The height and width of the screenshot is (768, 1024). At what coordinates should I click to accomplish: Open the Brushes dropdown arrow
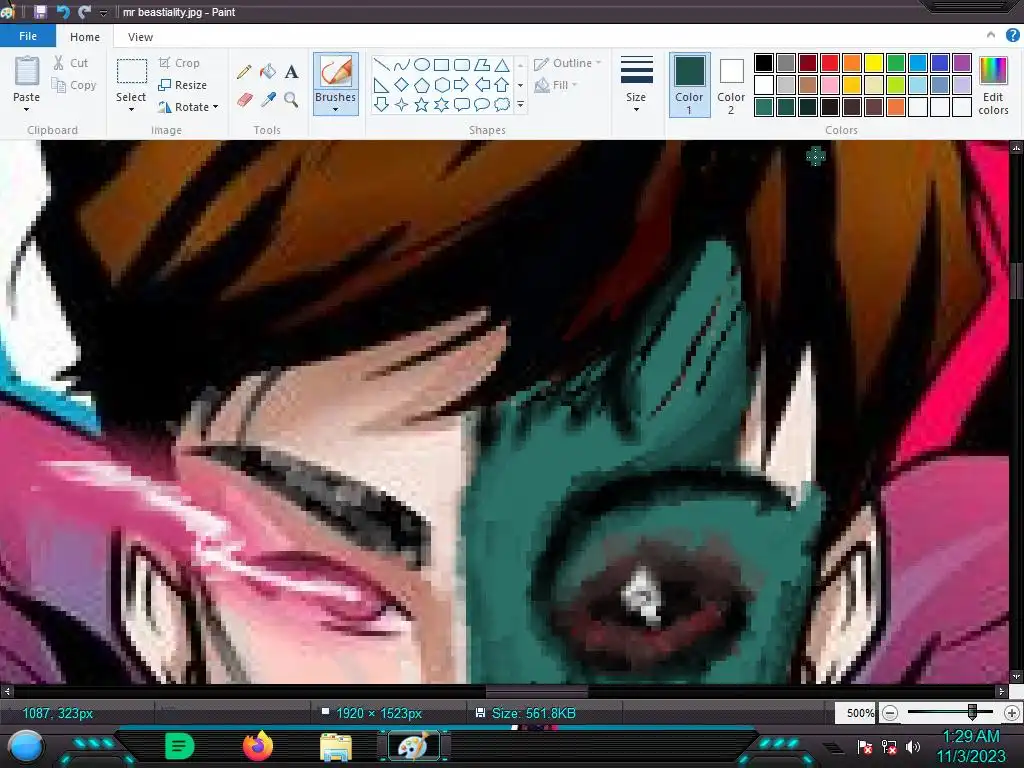336,108
